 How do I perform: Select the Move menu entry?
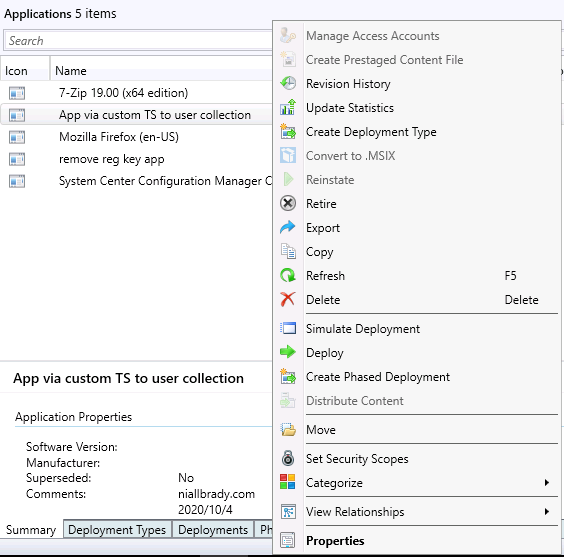point(416,429)
